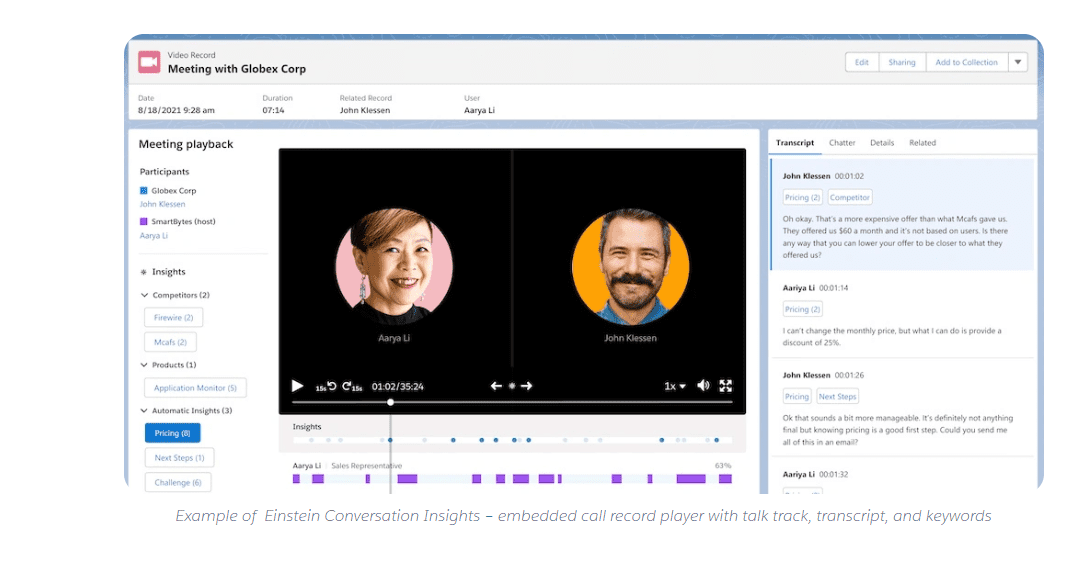Open the 1x playback speed dropdown
Viewport: 1088px width, 580px height.
(x=674, y=386)
